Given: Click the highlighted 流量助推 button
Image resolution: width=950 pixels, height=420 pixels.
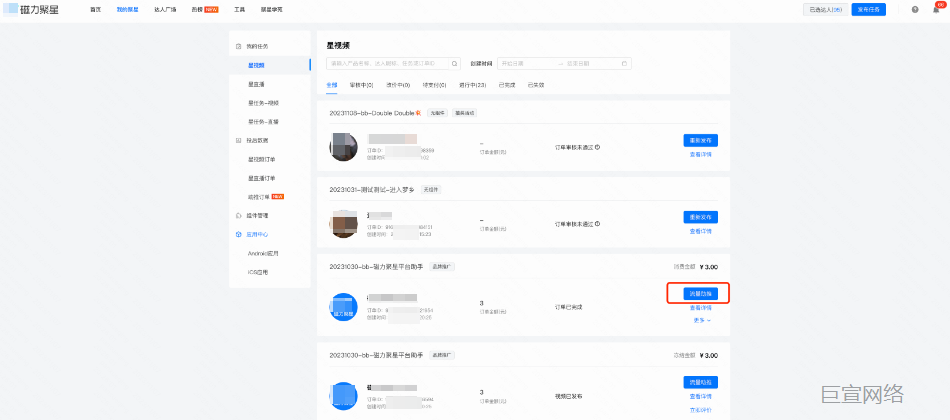Looking at the screenshot, I should click(700, 294).
